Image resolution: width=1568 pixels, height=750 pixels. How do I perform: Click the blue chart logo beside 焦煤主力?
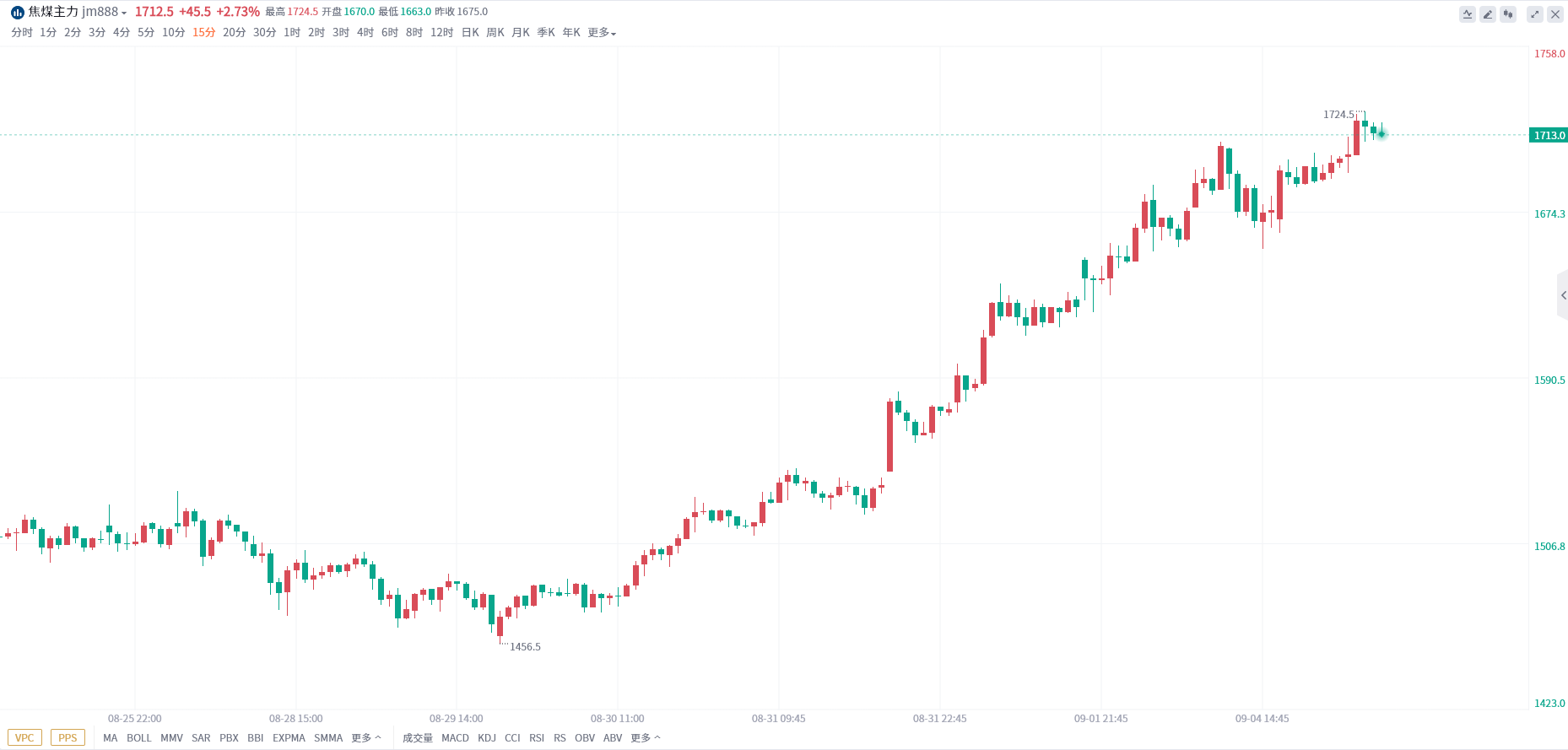[18, 13]
